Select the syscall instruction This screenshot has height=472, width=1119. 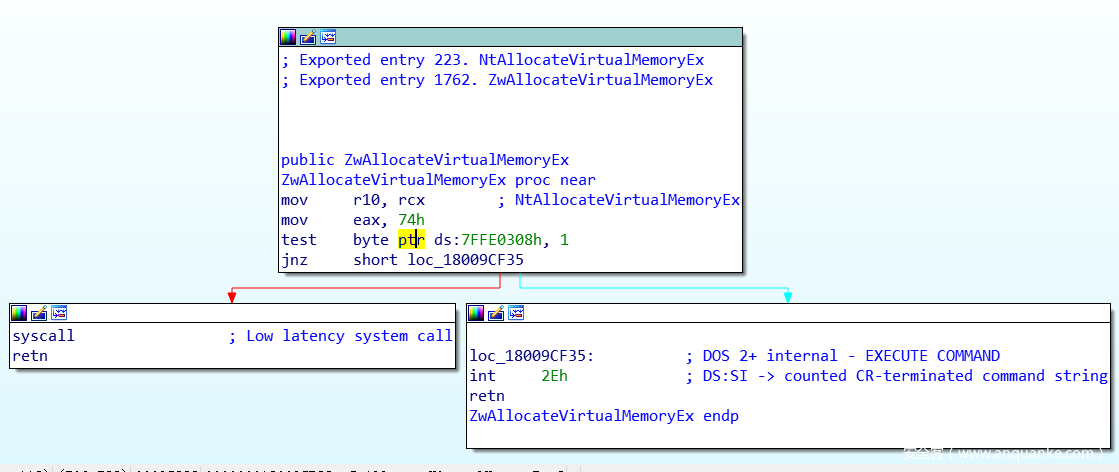(x=43, y=336)
